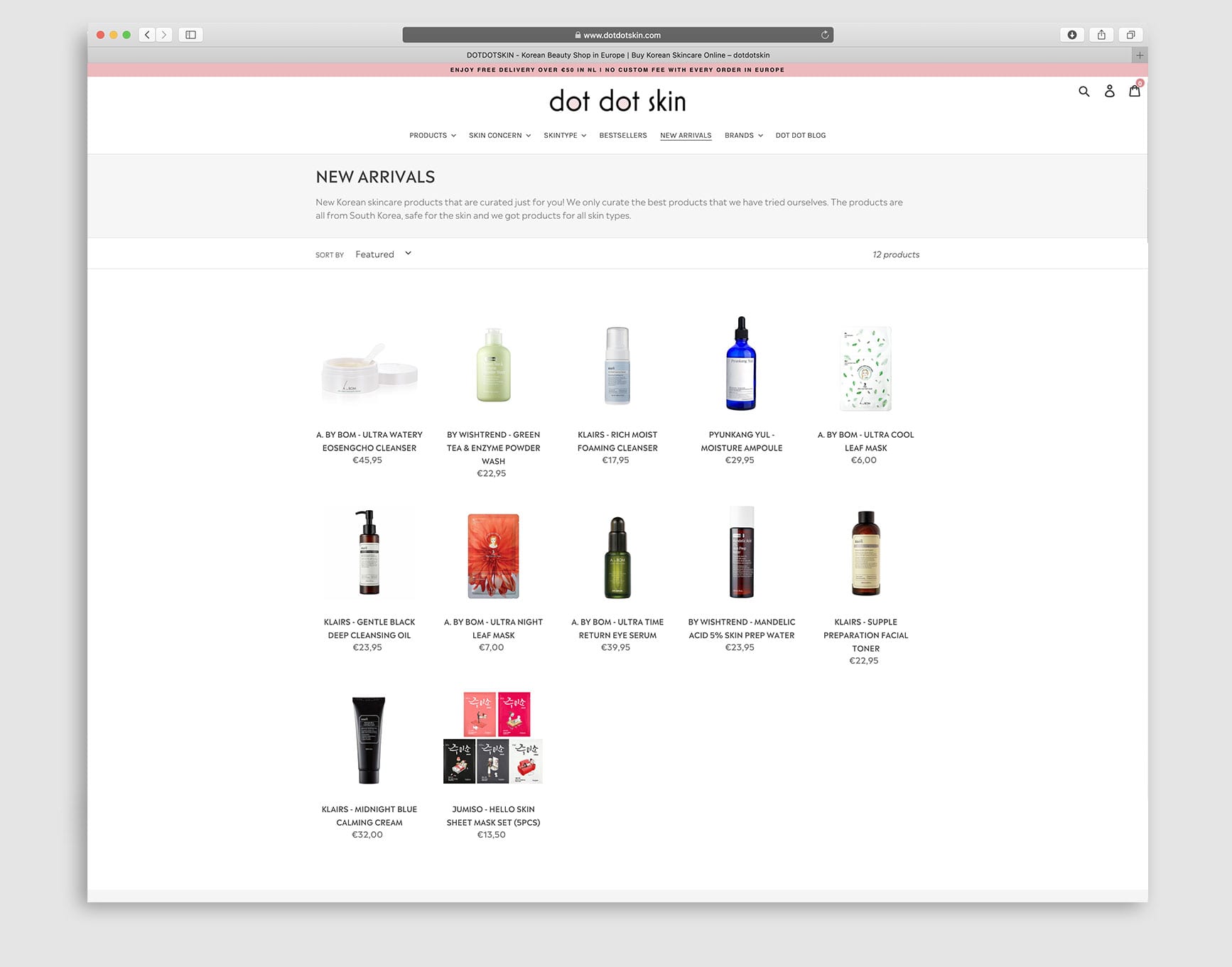Screen dimensions: 1232x967
Task: Click the dot dot skin logo
Action: tap(617, 102)
